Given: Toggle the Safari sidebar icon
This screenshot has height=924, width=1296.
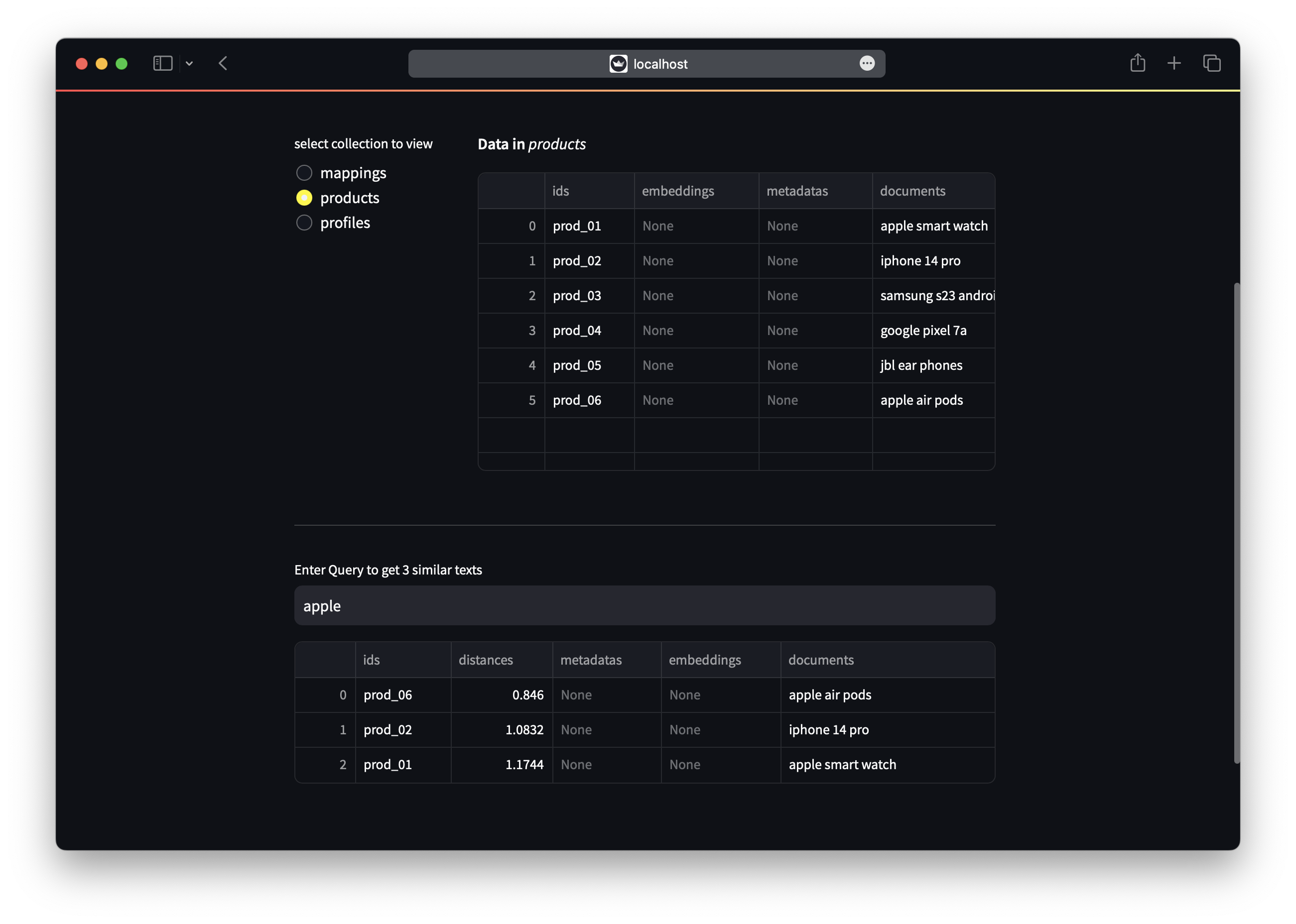Looking at the screenshot, I should click(x=163, y=63).
